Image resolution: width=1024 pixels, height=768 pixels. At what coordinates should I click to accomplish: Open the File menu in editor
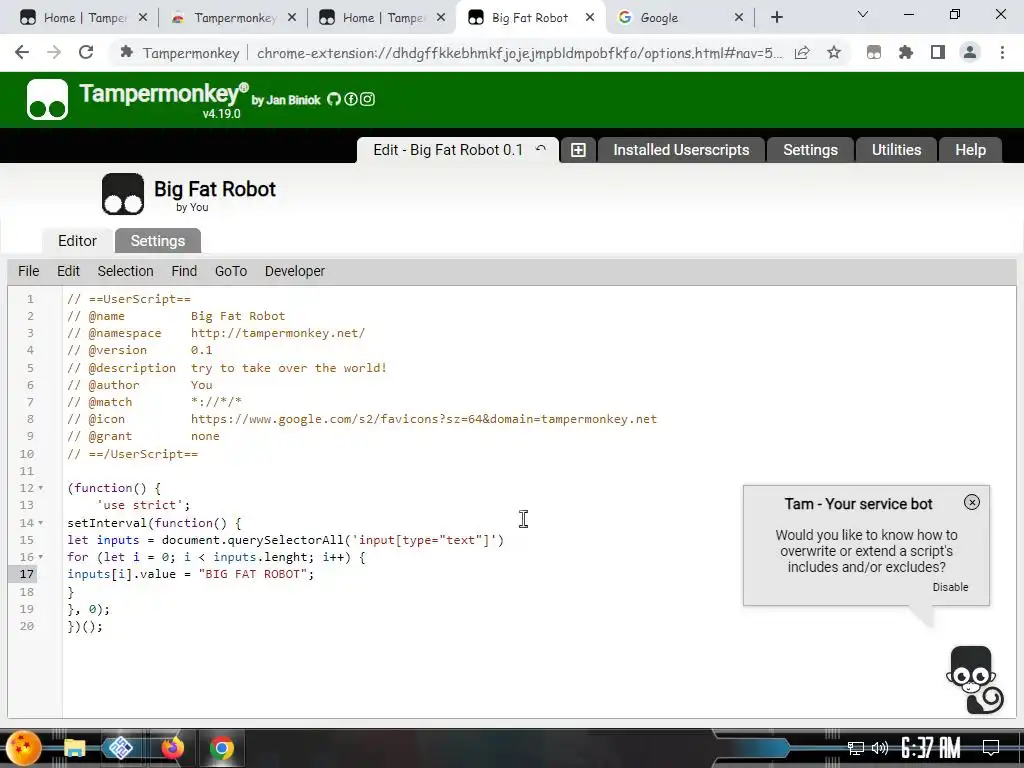[x=29, y=271]
